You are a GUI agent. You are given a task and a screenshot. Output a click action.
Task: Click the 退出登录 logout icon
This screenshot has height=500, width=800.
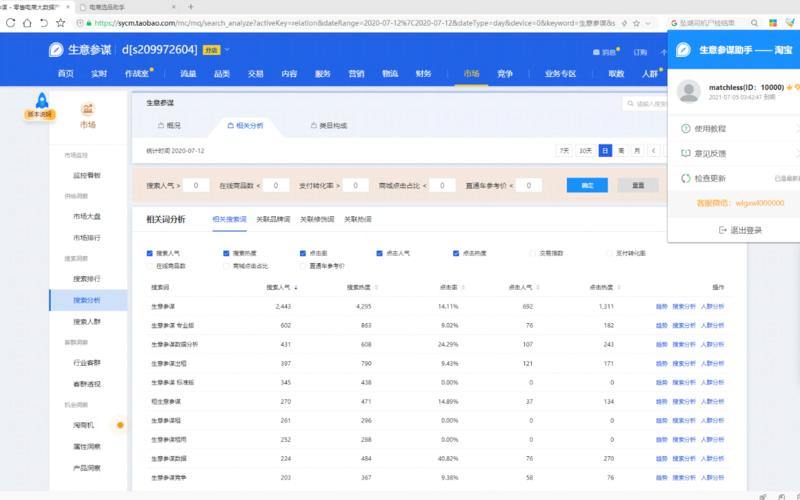[722, 230]
